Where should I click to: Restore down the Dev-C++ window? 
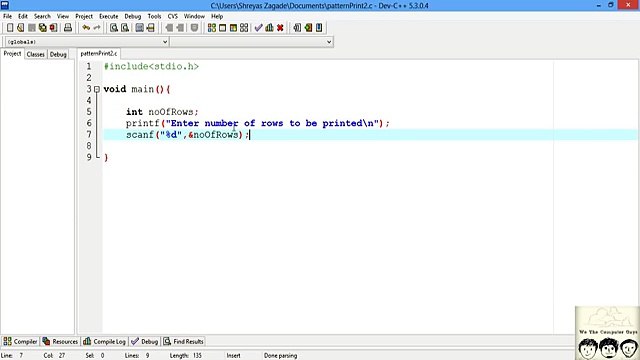point(611,5)
